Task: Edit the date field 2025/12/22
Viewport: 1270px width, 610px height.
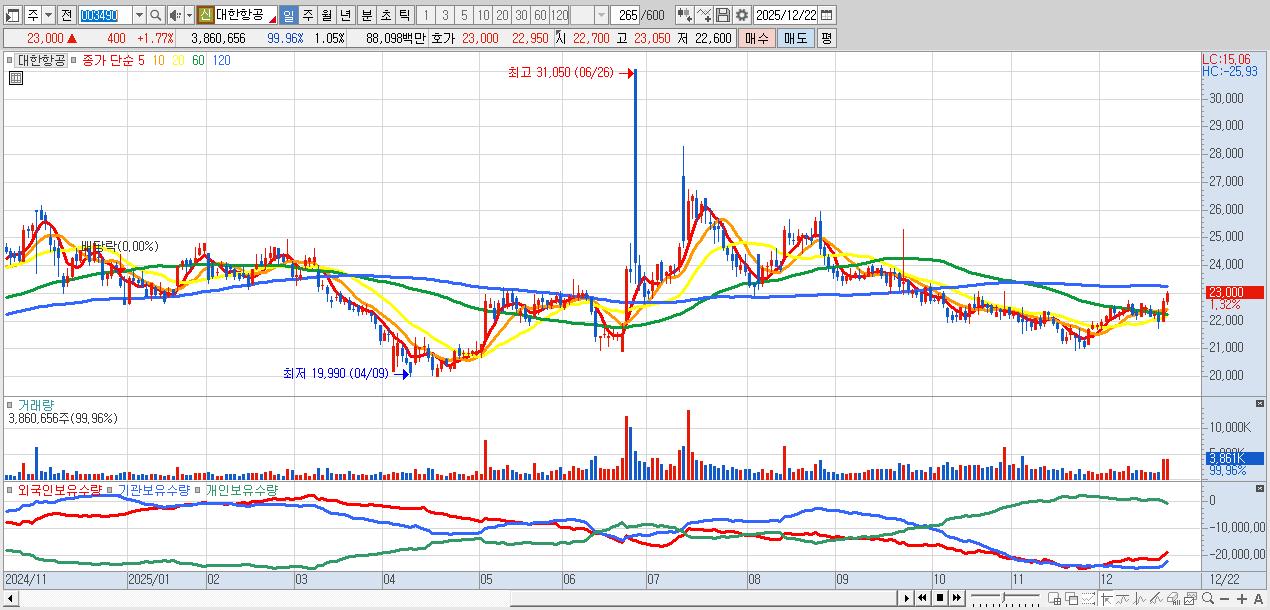Action: coord(787,15)
